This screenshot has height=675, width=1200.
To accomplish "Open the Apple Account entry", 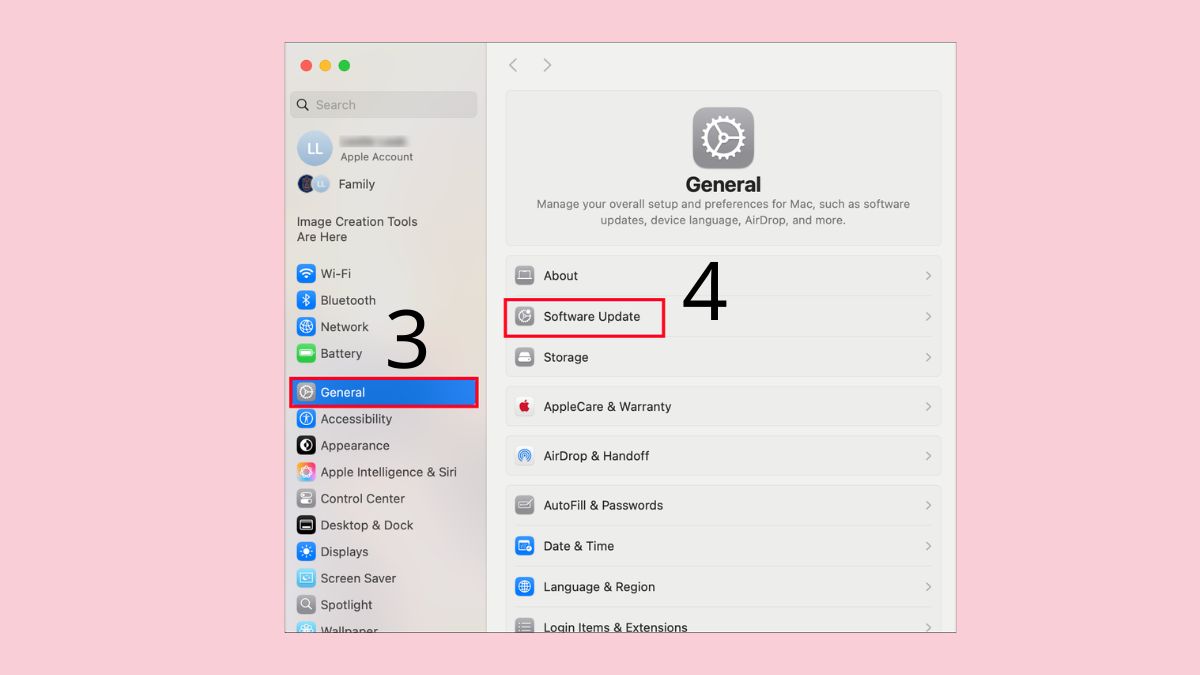I will tap(376, 157).
